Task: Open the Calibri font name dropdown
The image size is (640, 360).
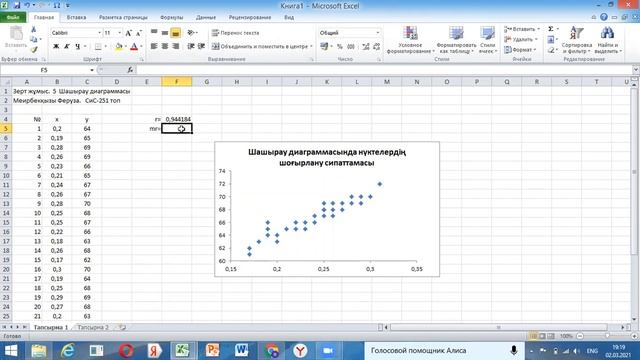Action: pyautogui.click(x=99, y=33)
